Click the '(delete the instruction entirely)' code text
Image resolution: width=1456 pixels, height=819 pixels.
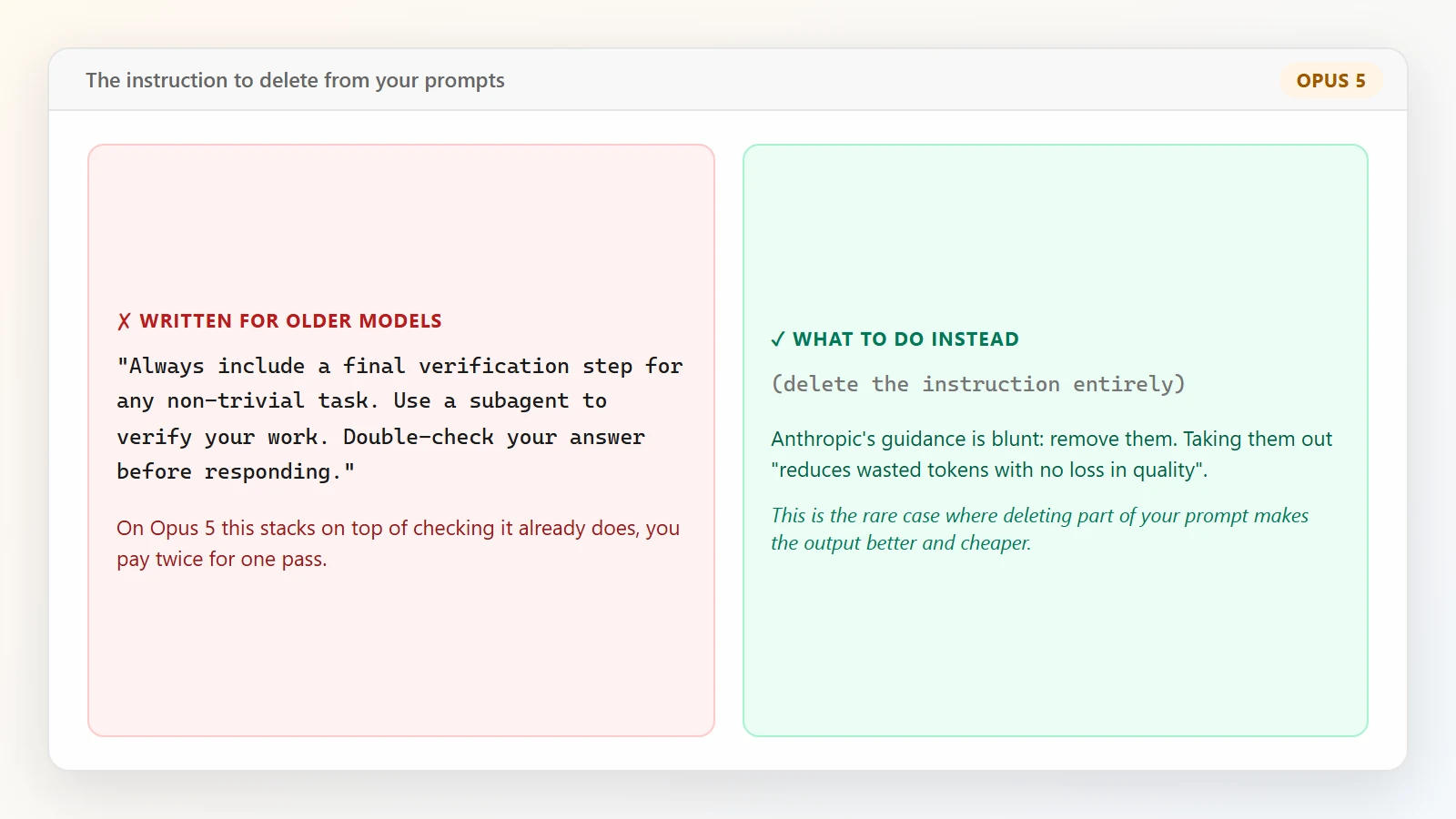pos(978,384)
